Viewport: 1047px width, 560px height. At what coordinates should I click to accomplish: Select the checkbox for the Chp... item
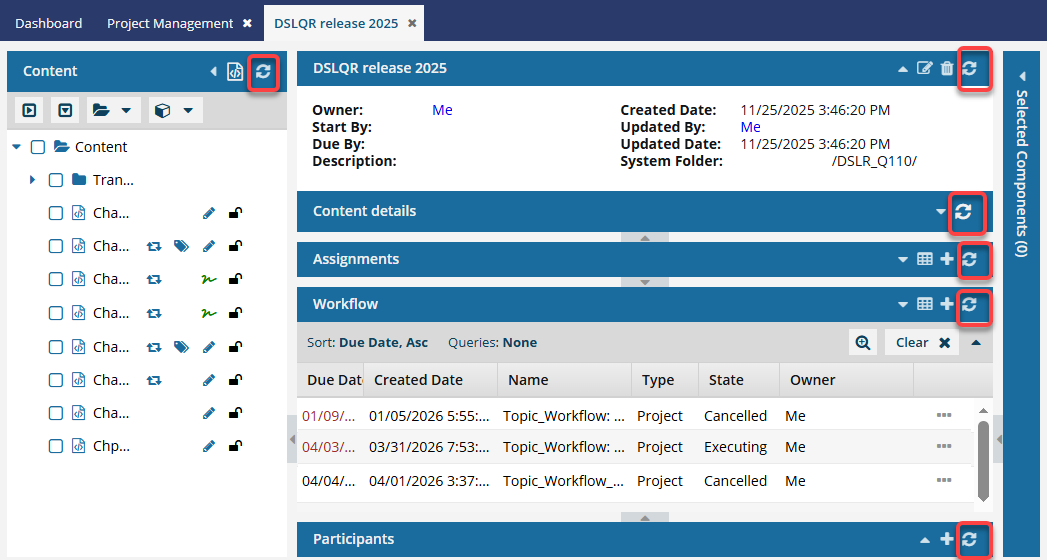56,446
